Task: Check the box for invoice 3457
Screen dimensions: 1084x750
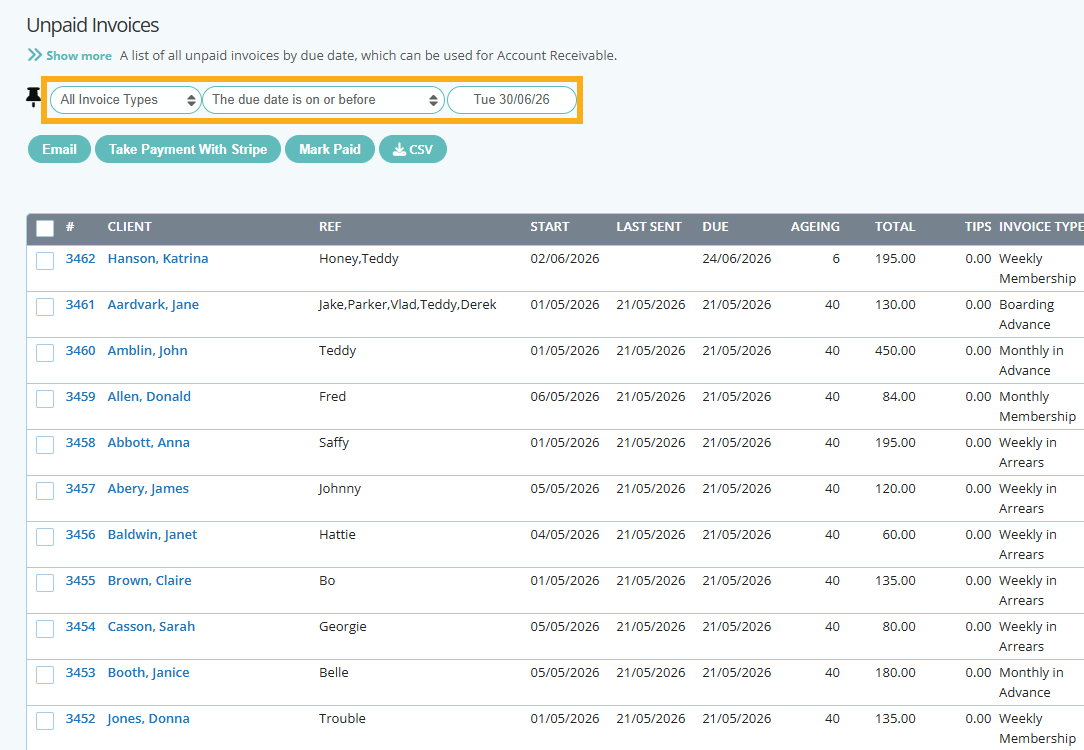Action: (x=45, y=491)
